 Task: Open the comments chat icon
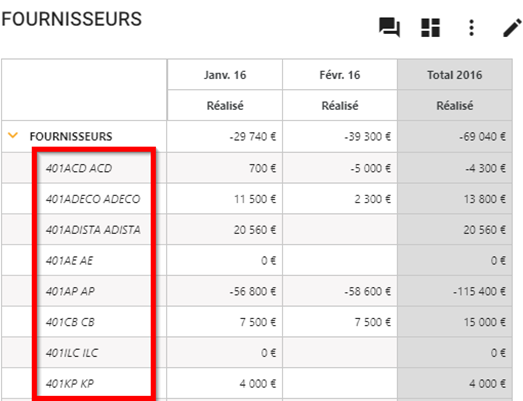389,27
